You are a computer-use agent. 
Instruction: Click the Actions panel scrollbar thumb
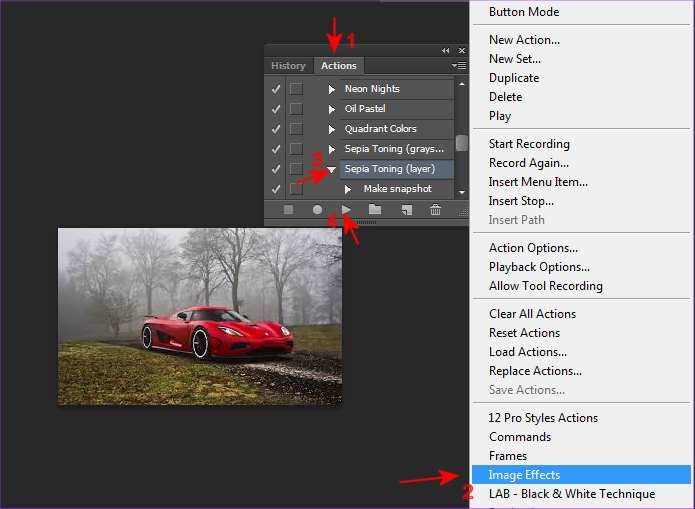point(461,142)
